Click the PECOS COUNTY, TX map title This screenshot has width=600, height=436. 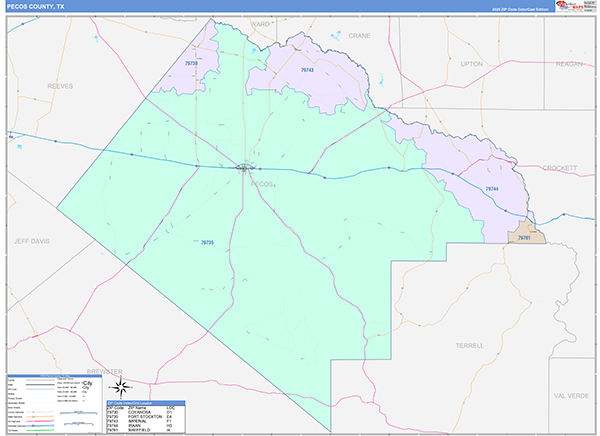click(x=36, y=7)
